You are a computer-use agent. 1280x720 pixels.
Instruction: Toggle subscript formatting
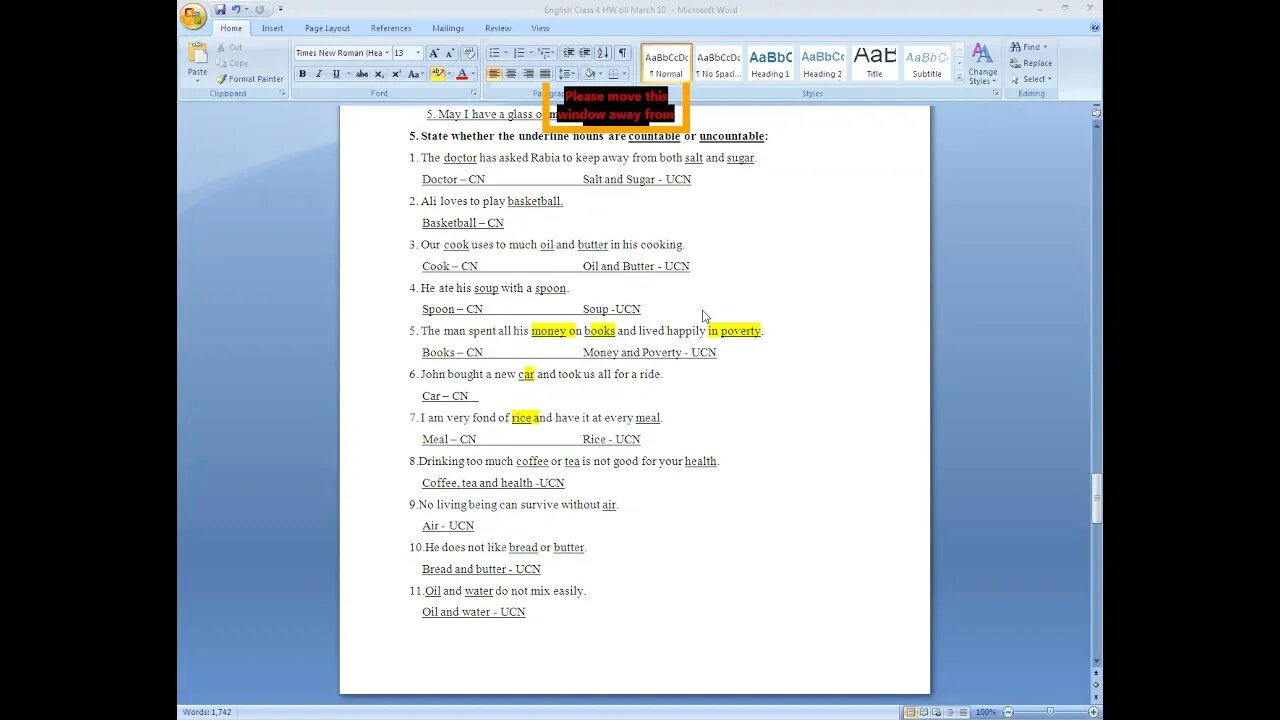pyautogui.click(x=379, y=74)
